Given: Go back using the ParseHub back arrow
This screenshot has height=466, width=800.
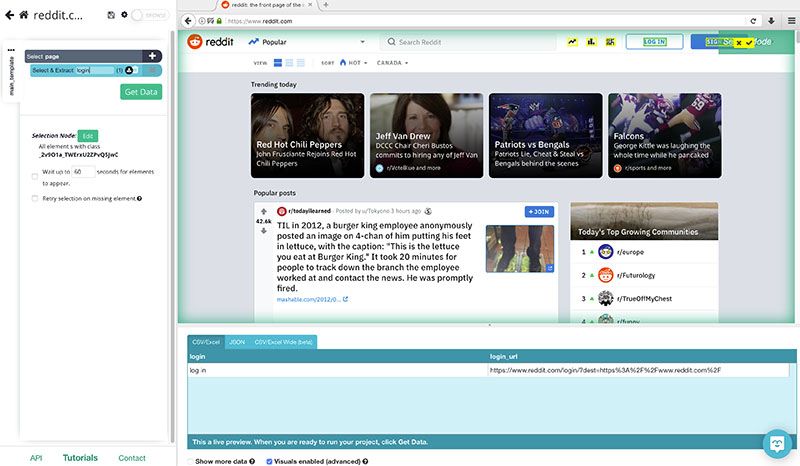Looking at the screenshot, I should (x=9, y=15).
